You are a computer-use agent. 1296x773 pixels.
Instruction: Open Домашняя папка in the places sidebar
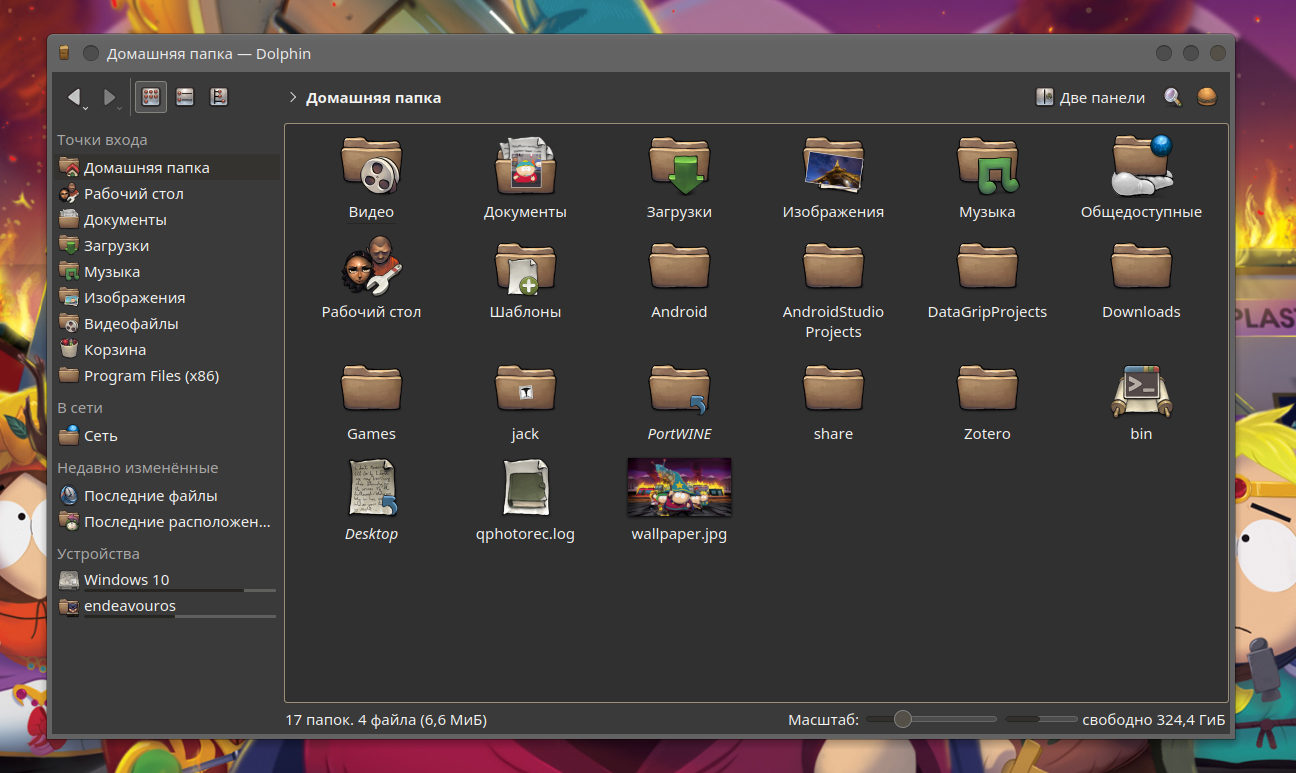pyautogui.click(x=168, y=168)
